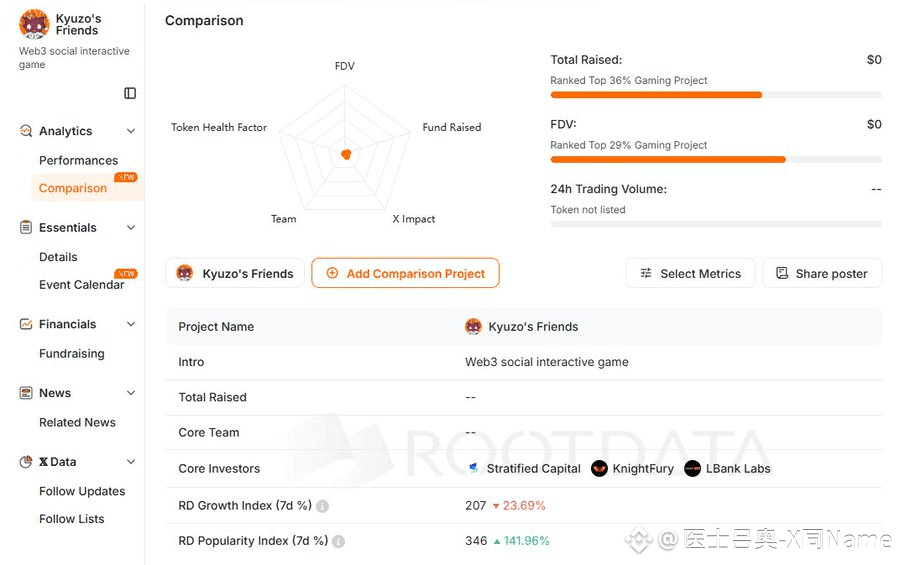The image size is (900, 565).
Task: Click the Analytics section icon
Action: coord(26,131)
